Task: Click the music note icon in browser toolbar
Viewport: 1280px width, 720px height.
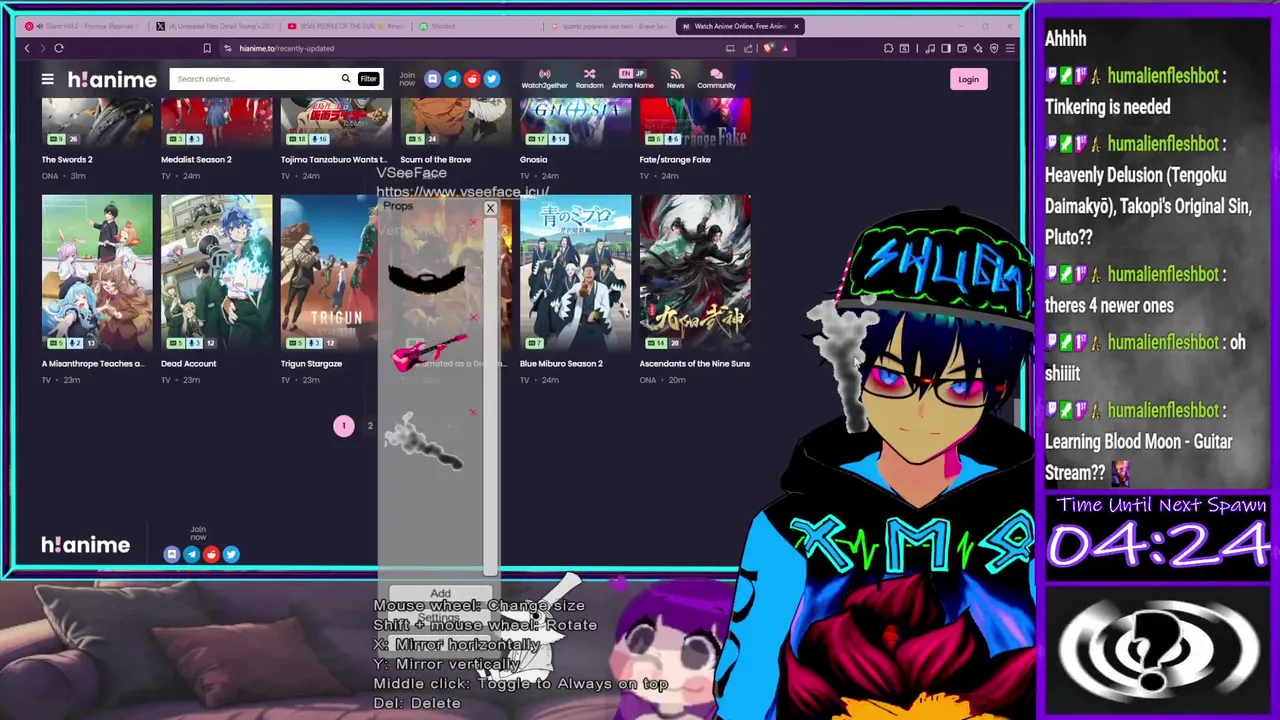Action: [x=930, y=48]
